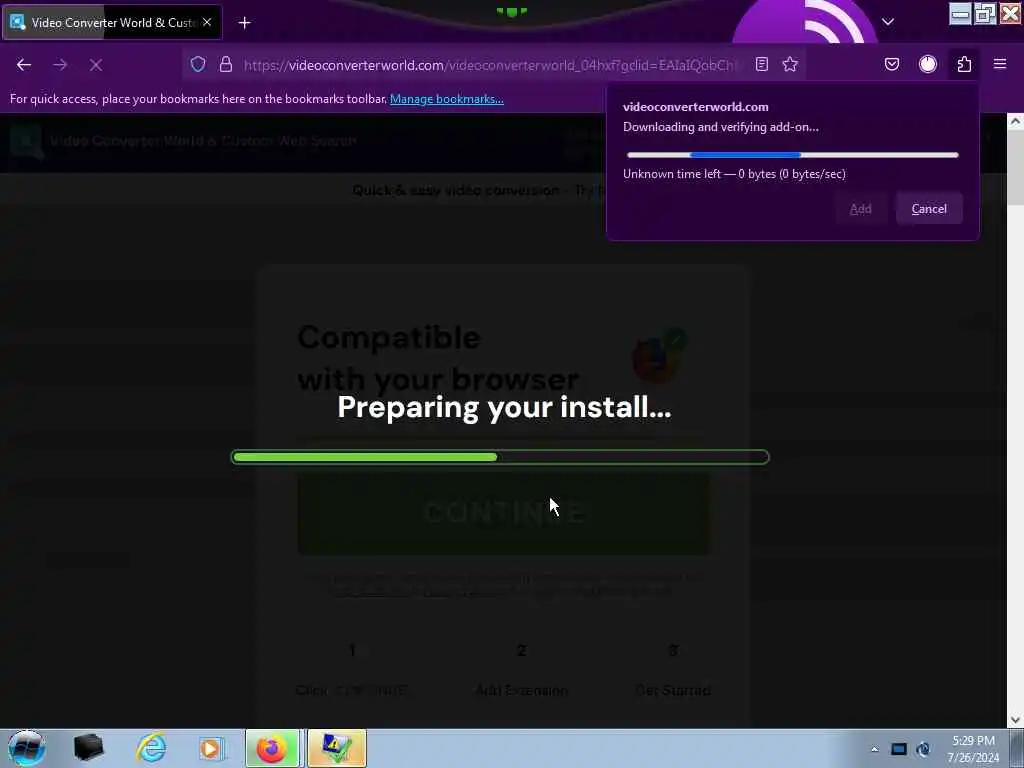Click the system tray monitor icon
This screenshot has height=768, width=1024.
[899, 749]
